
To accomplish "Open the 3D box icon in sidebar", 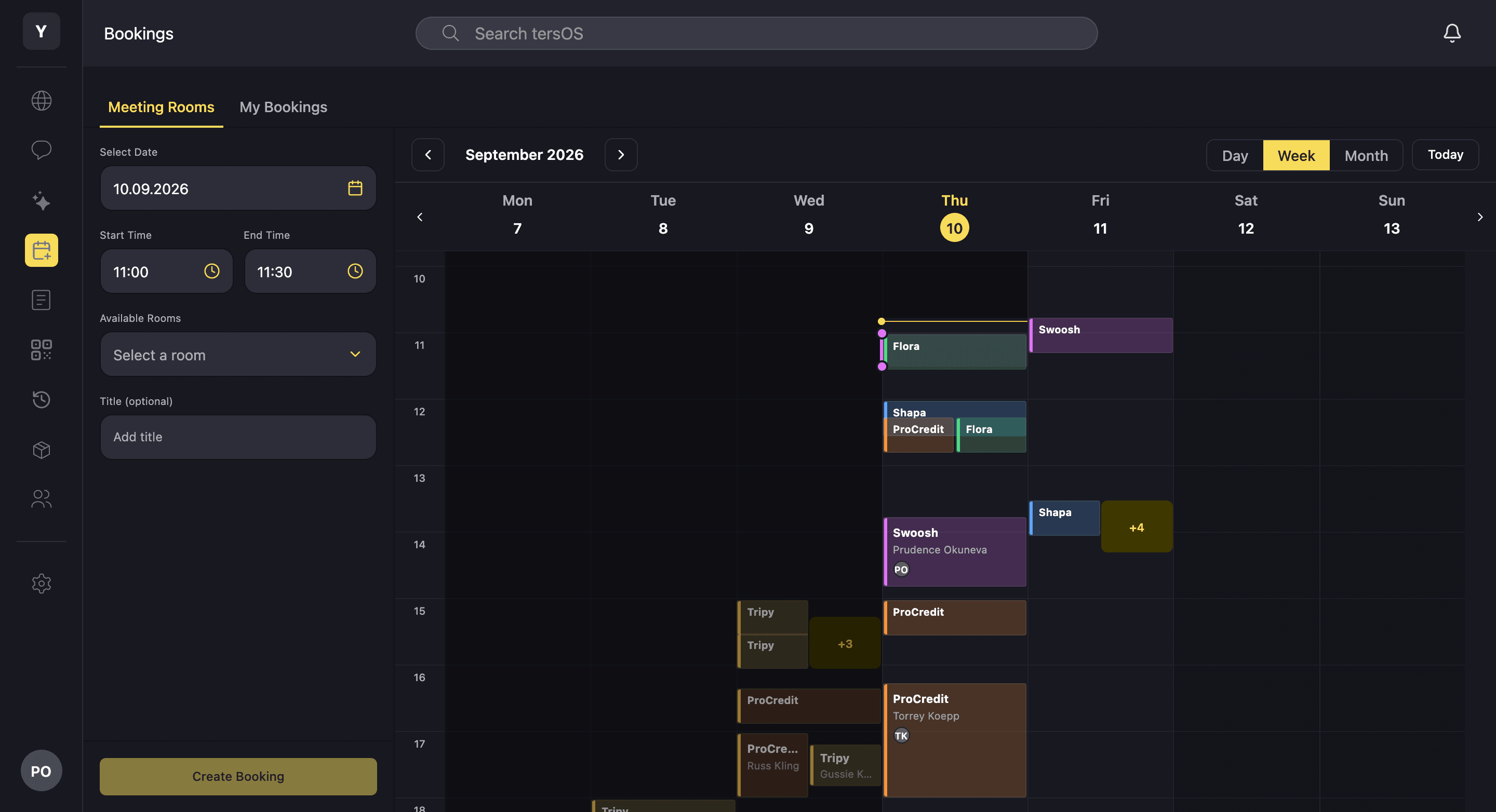I will pos(41,449).
